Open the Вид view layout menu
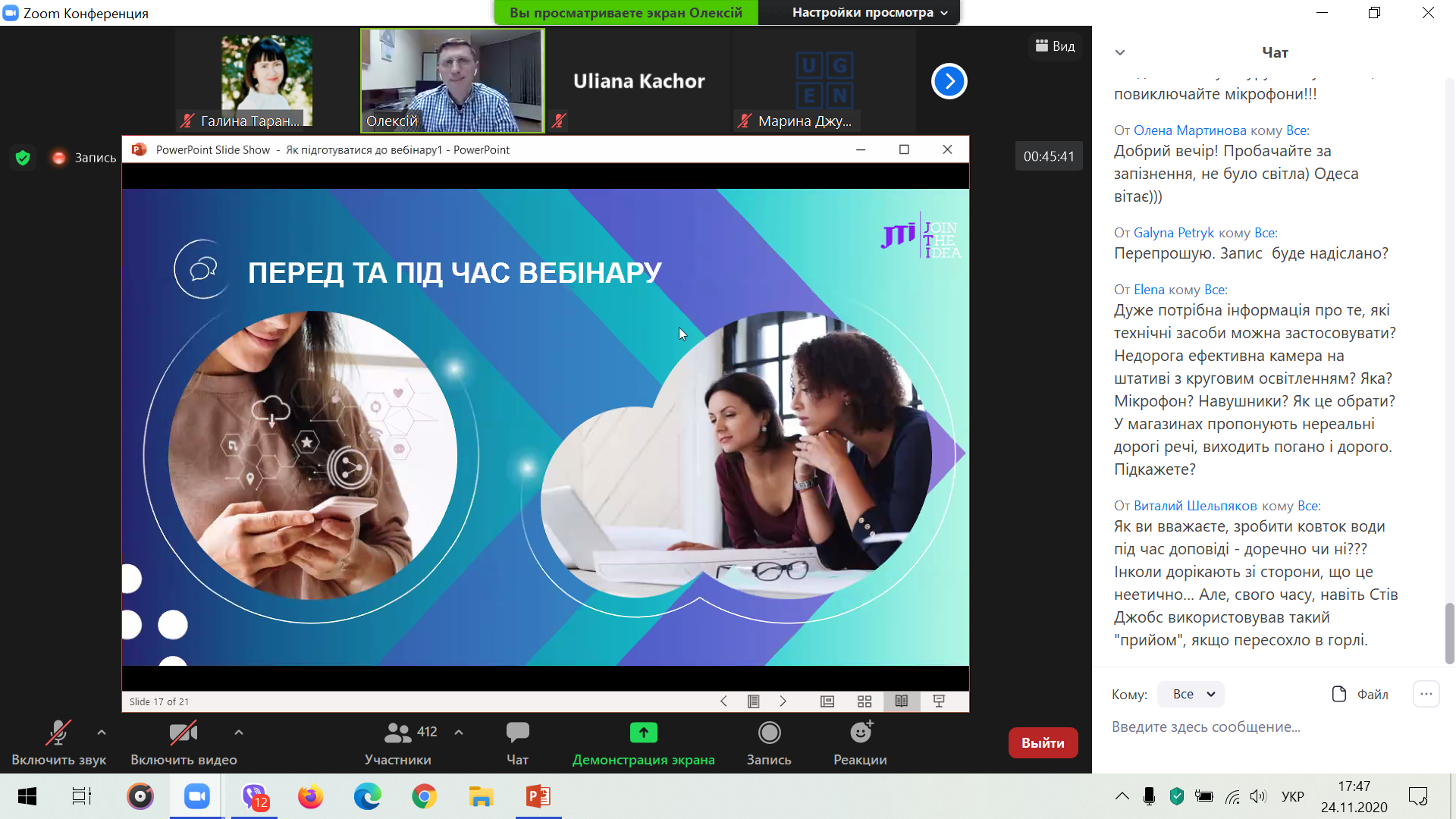1456x819 pixels. [1056, 46]
